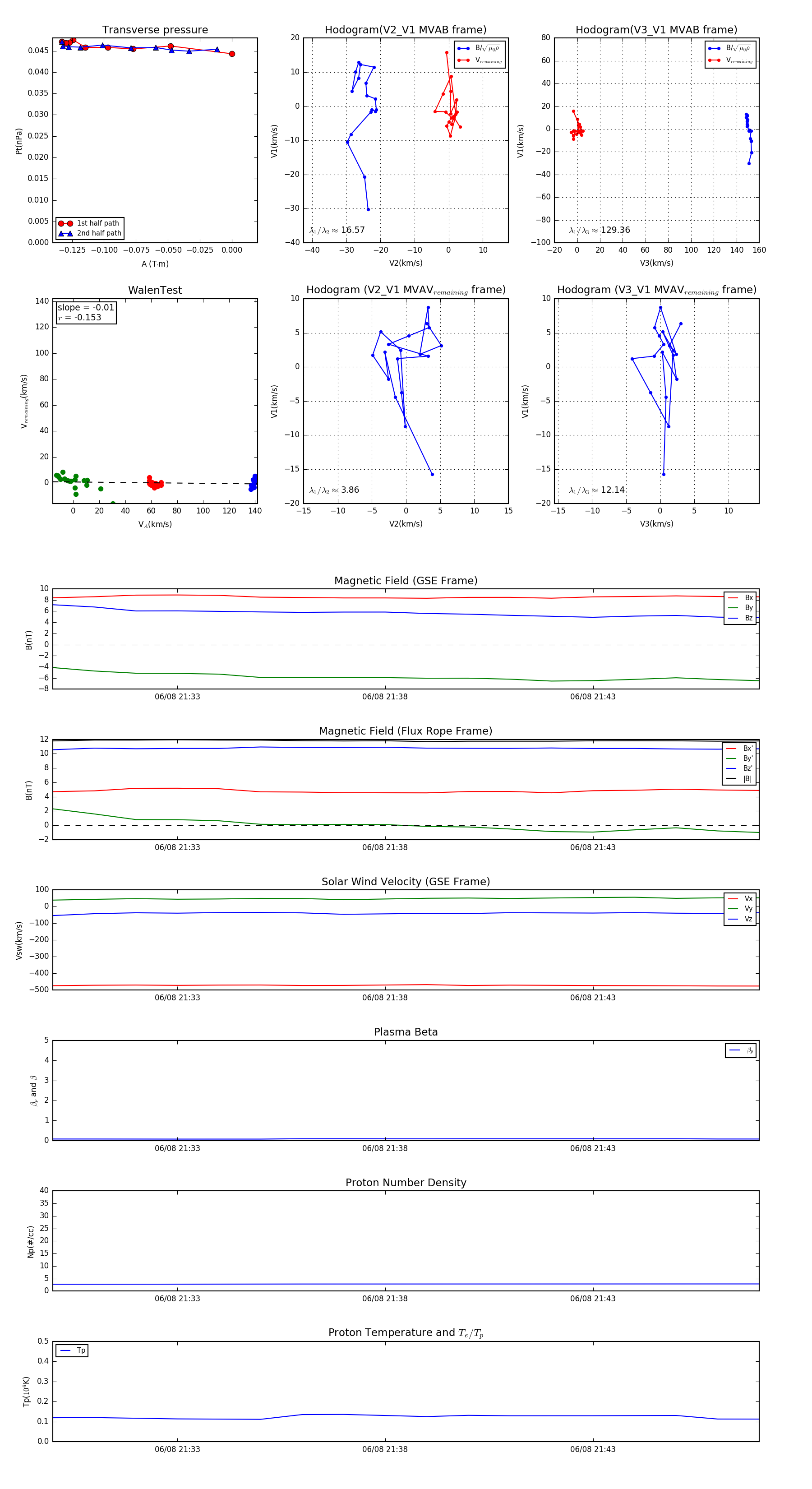Viewport: 812px width, 1489px height.
Task: Click the "Vz" legend entry
Action: pyautogui.click(x=740, y=919)
